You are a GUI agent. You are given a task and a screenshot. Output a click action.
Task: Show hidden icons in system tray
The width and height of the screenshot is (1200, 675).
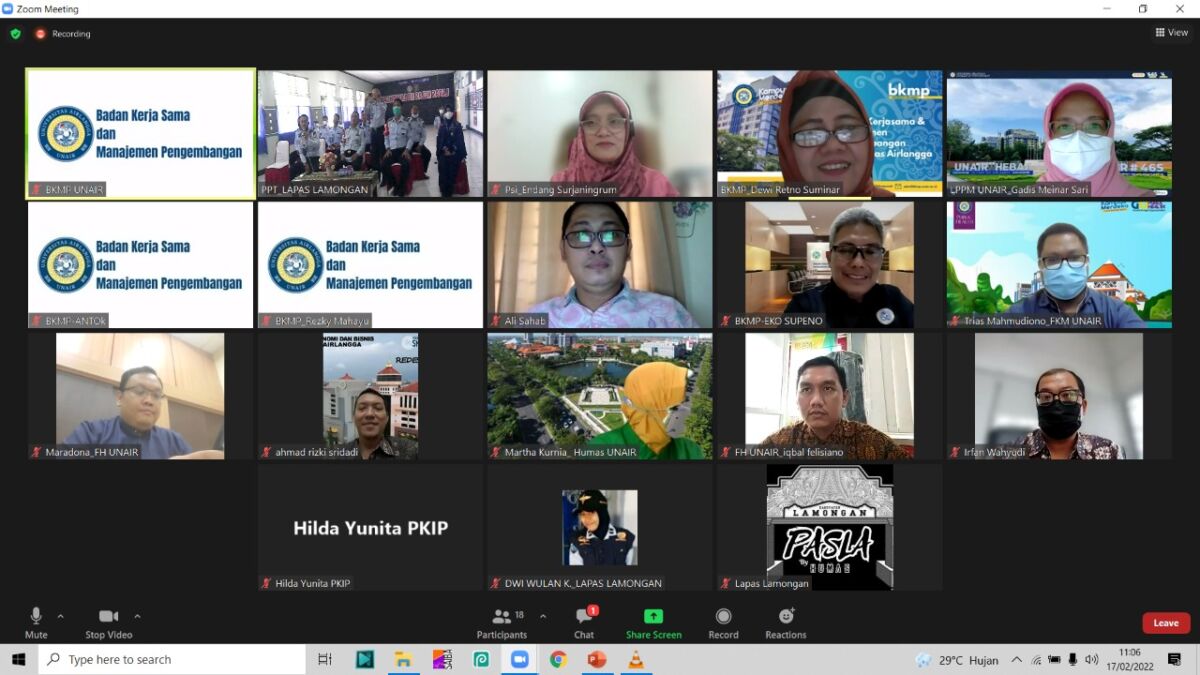1017,660
